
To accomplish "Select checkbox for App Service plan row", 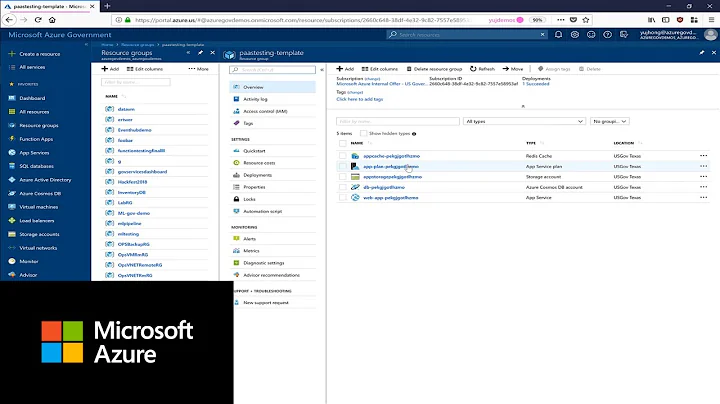I will click(343, 166).
